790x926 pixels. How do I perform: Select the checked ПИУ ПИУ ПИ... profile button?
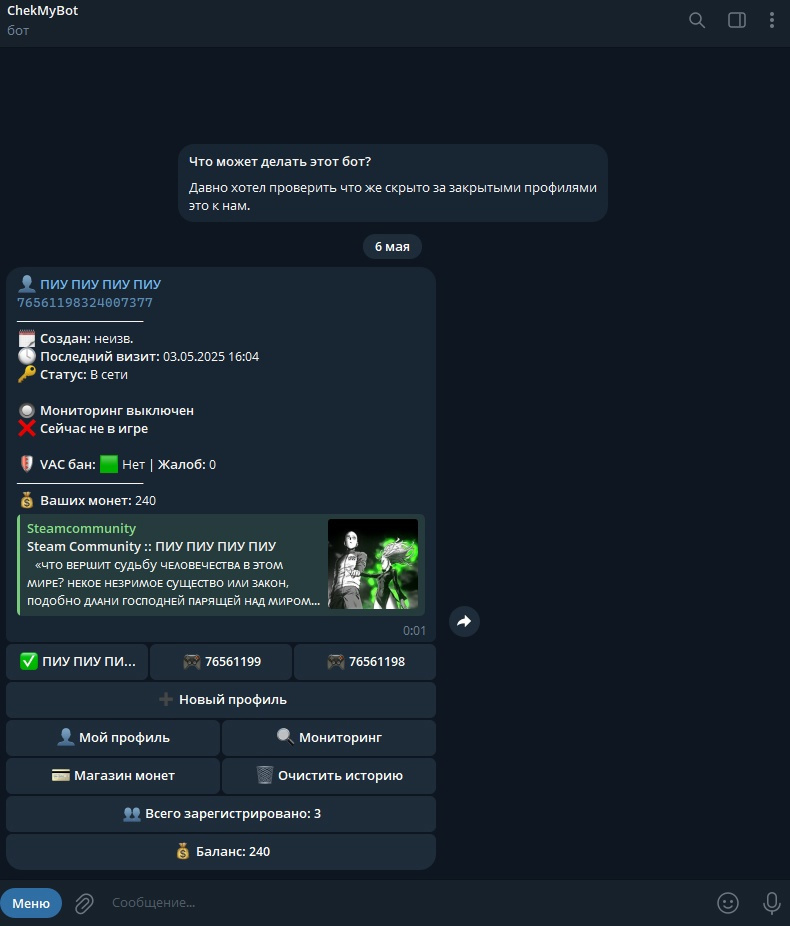coord(77,662)
